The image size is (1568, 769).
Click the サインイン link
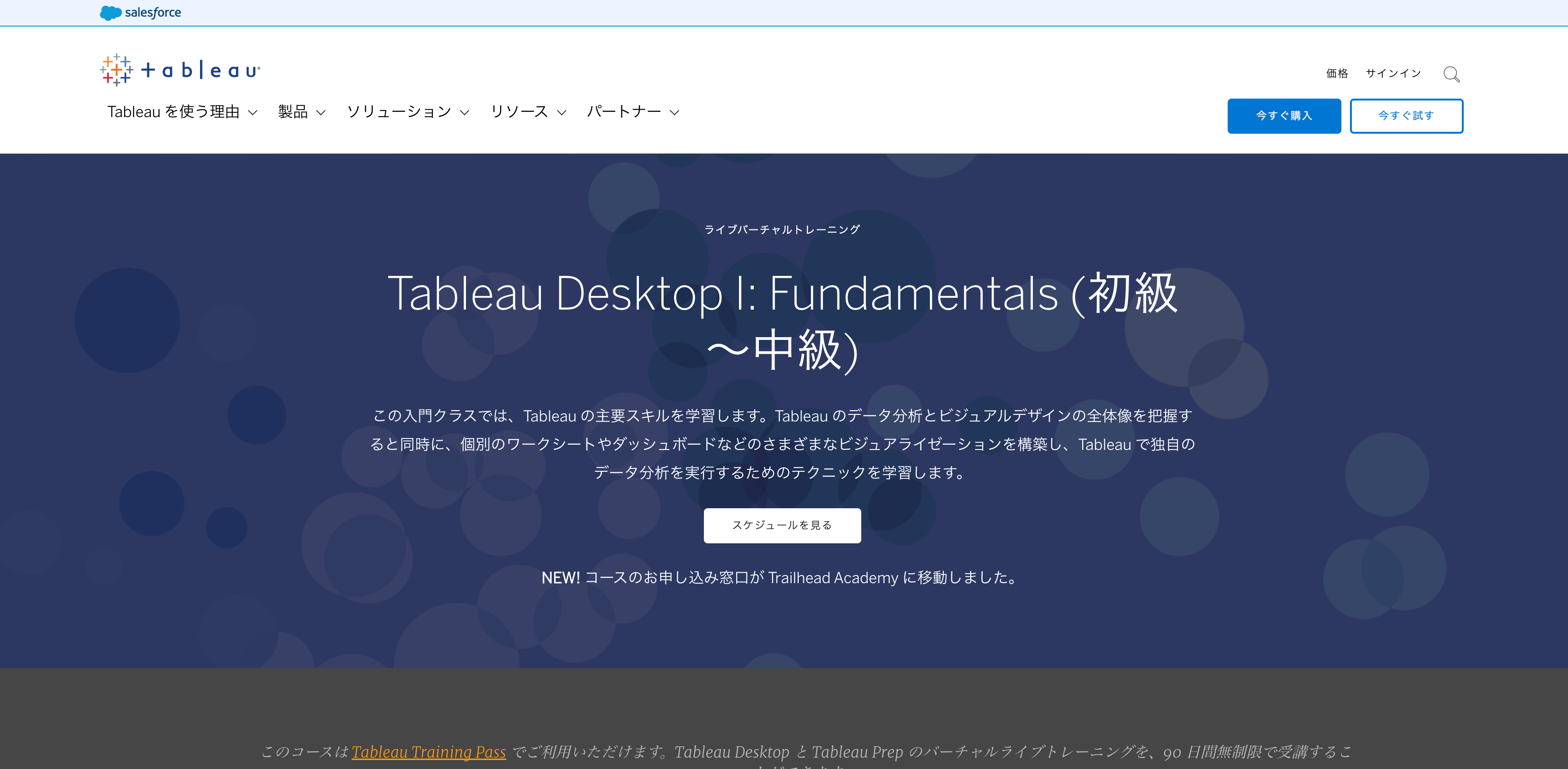[x=1393, y=73]
